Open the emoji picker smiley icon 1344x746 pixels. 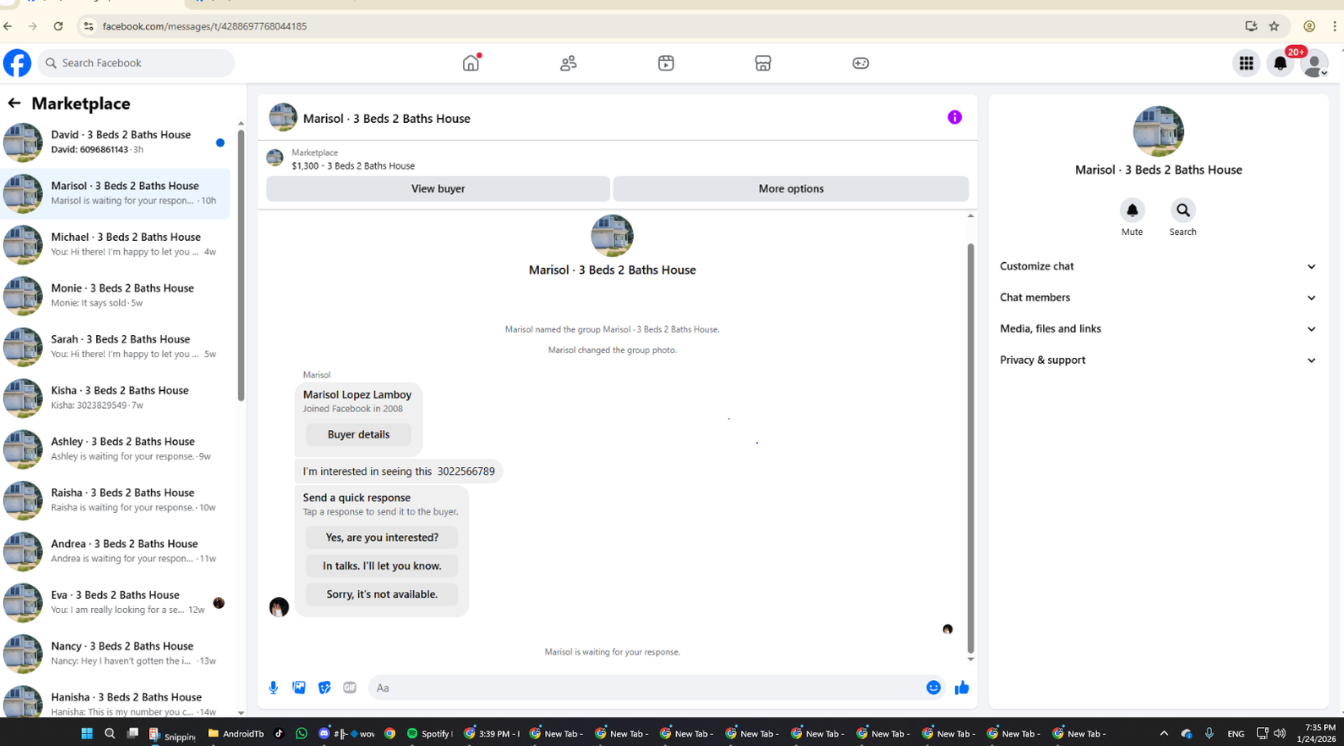[933, 688]
